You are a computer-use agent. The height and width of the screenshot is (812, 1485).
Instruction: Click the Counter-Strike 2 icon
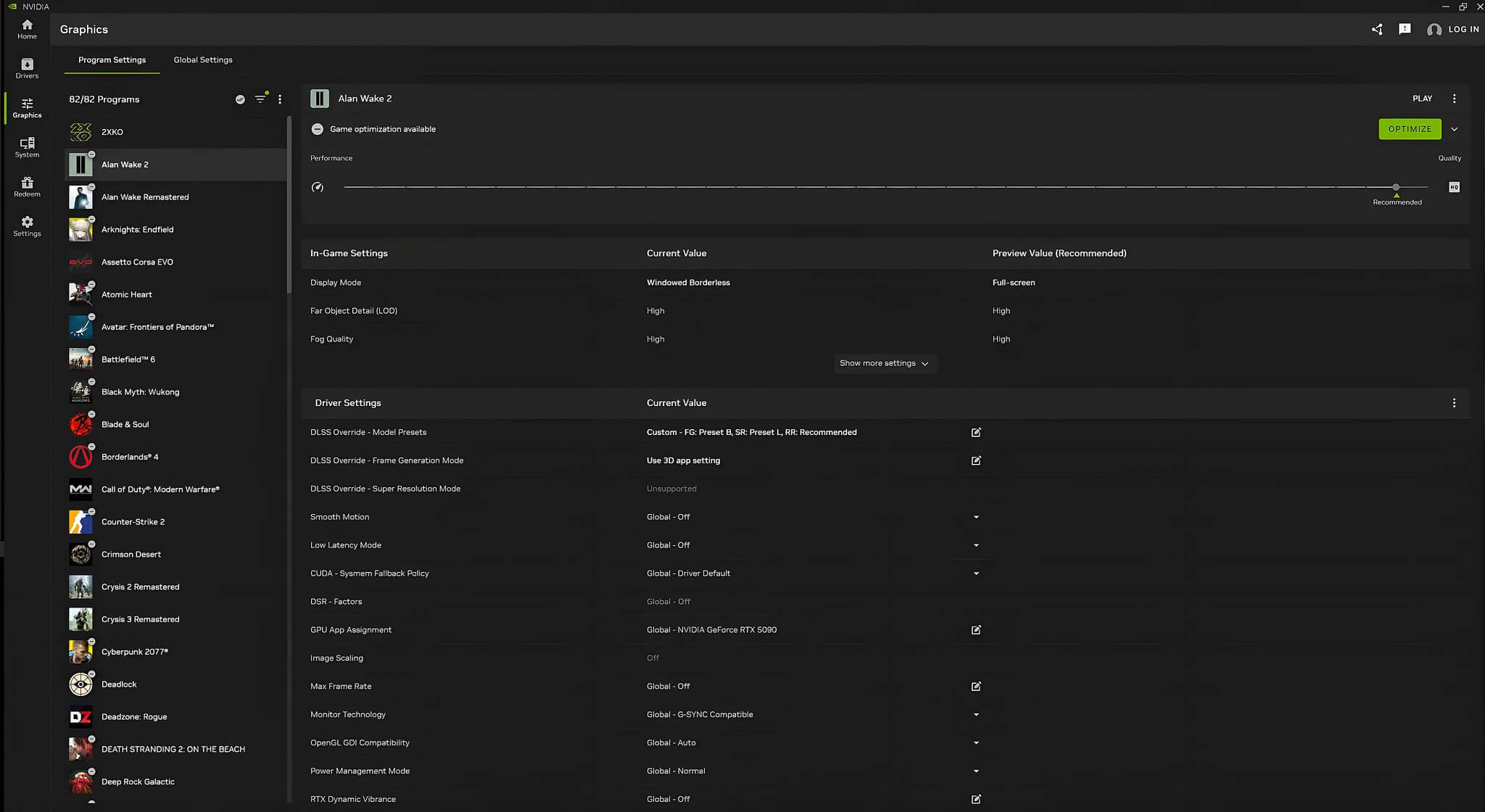(80, 522)
